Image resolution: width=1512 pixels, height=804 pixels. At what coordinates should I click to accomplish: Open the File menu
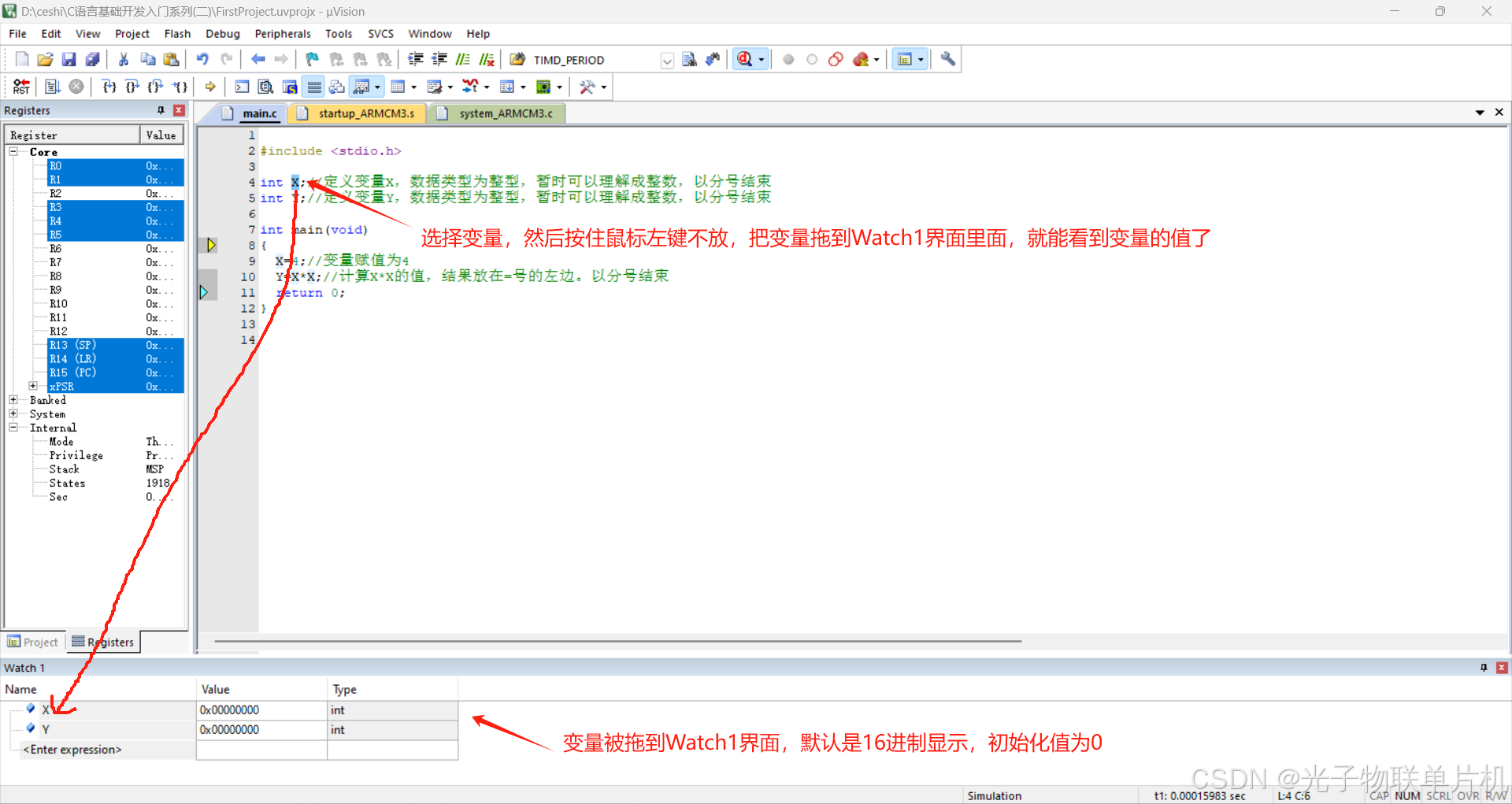(x=17, y=34)
